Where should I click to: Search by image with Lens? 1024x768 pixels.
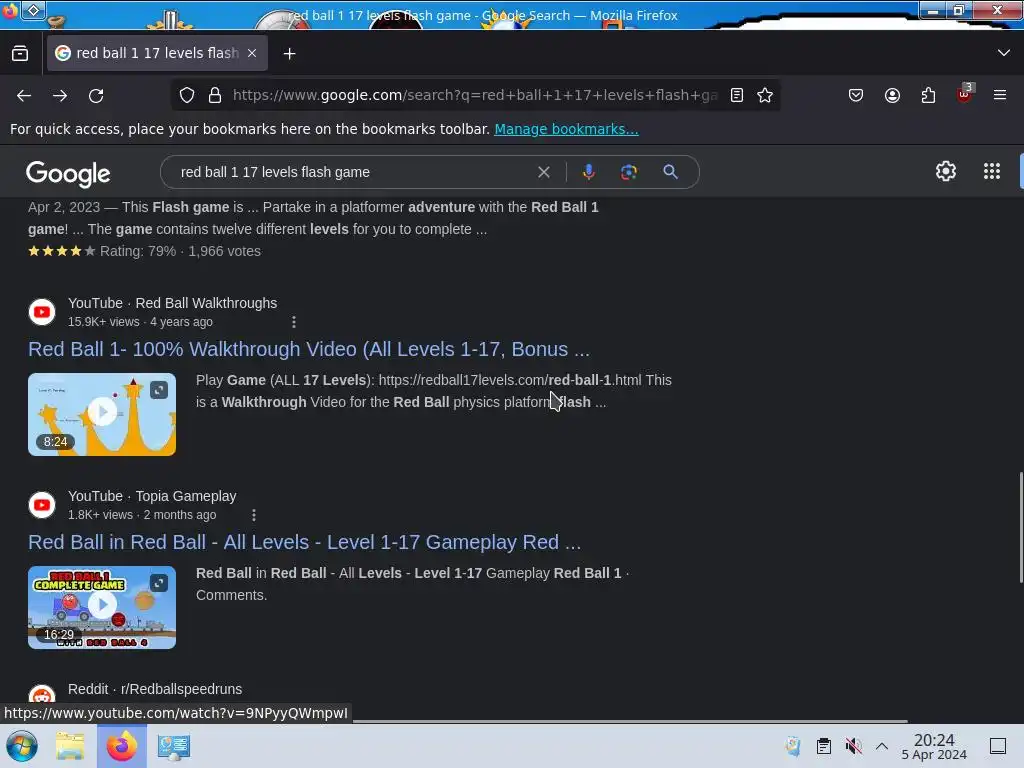tap(628, 172)
